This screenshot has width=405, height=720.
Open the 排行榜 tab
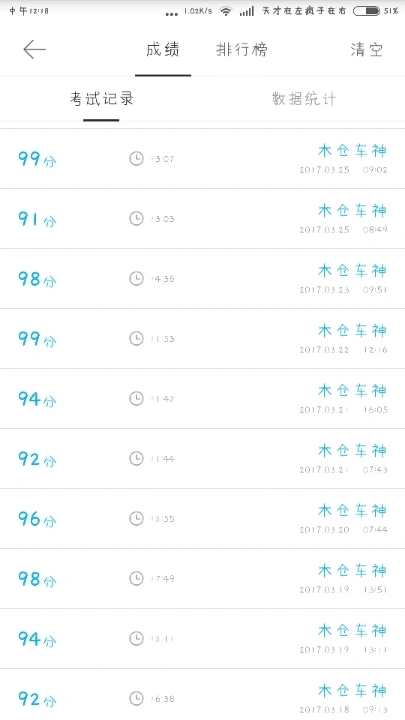click(x=242, y=49)
